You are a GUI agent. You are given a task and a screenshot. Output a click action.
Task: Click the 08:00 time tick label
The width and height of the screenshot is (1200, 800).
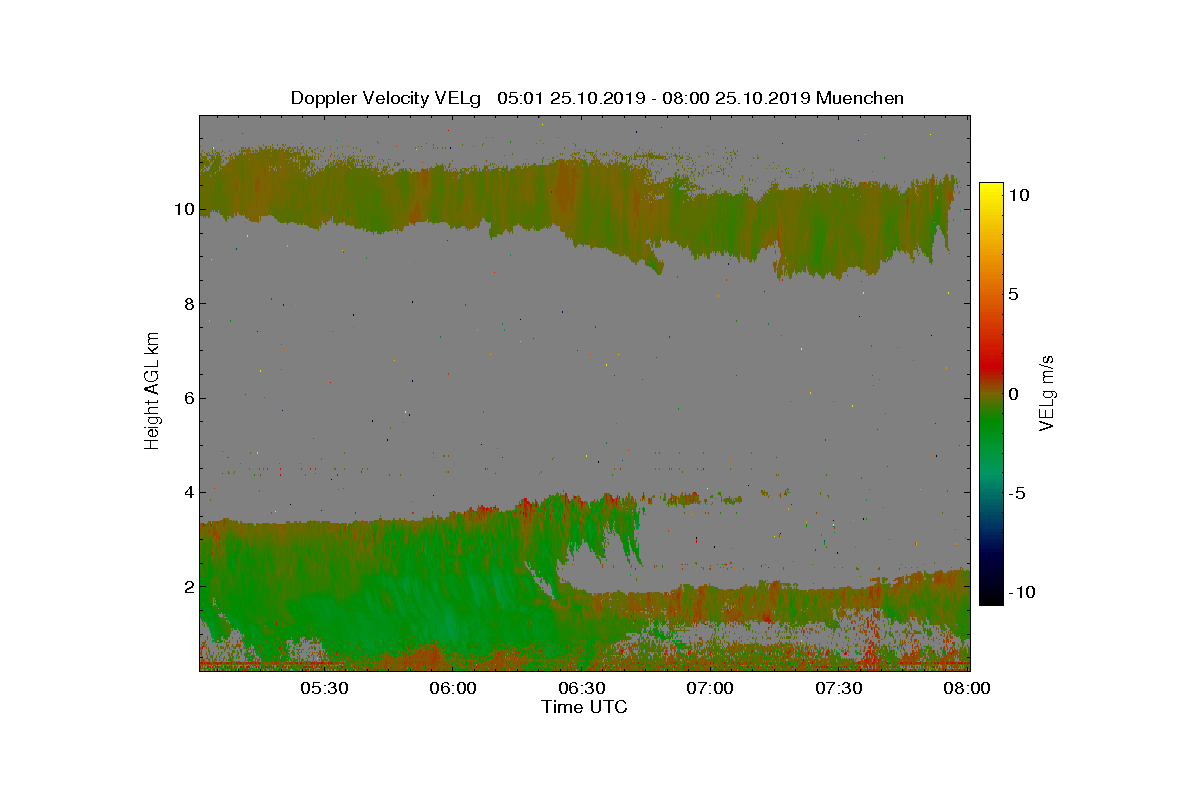(968, 689)
